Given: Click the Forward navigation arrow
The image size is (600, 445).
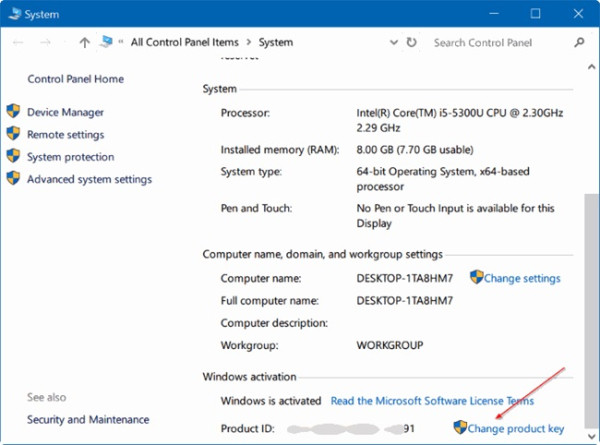Looking at the screenshot, I should 46,42.
